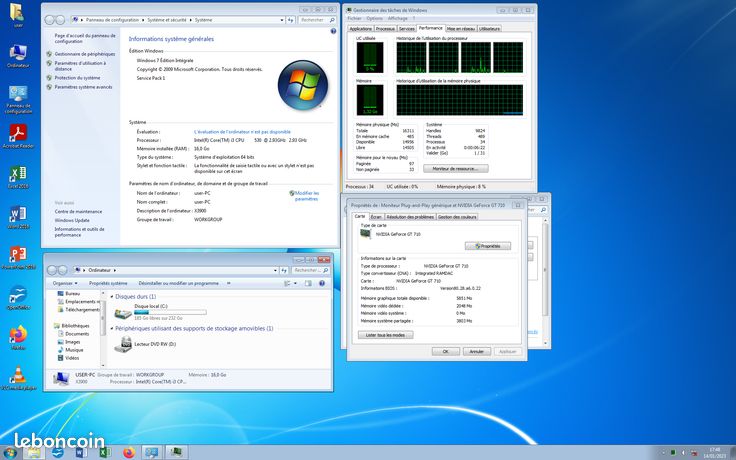This screenshot has height=460, width=736.
Task: Click the Windows Start button
Action: click(x=10, y=452)
